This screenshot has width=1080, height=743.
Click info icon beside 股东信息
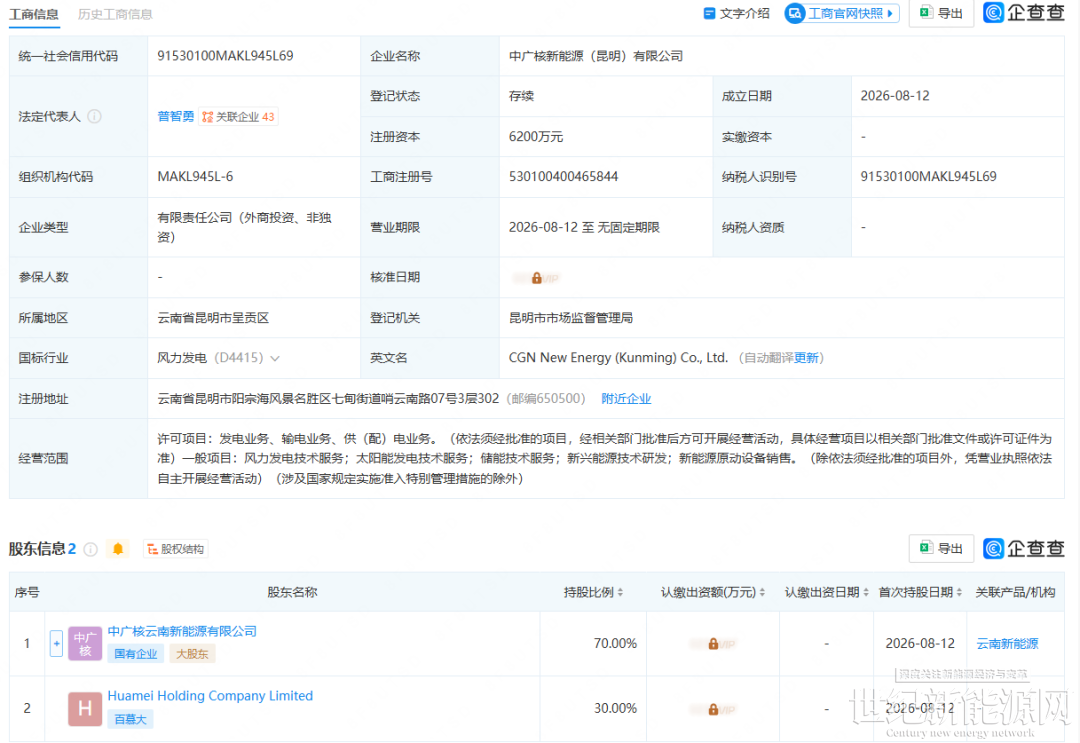tap(91, 549)
